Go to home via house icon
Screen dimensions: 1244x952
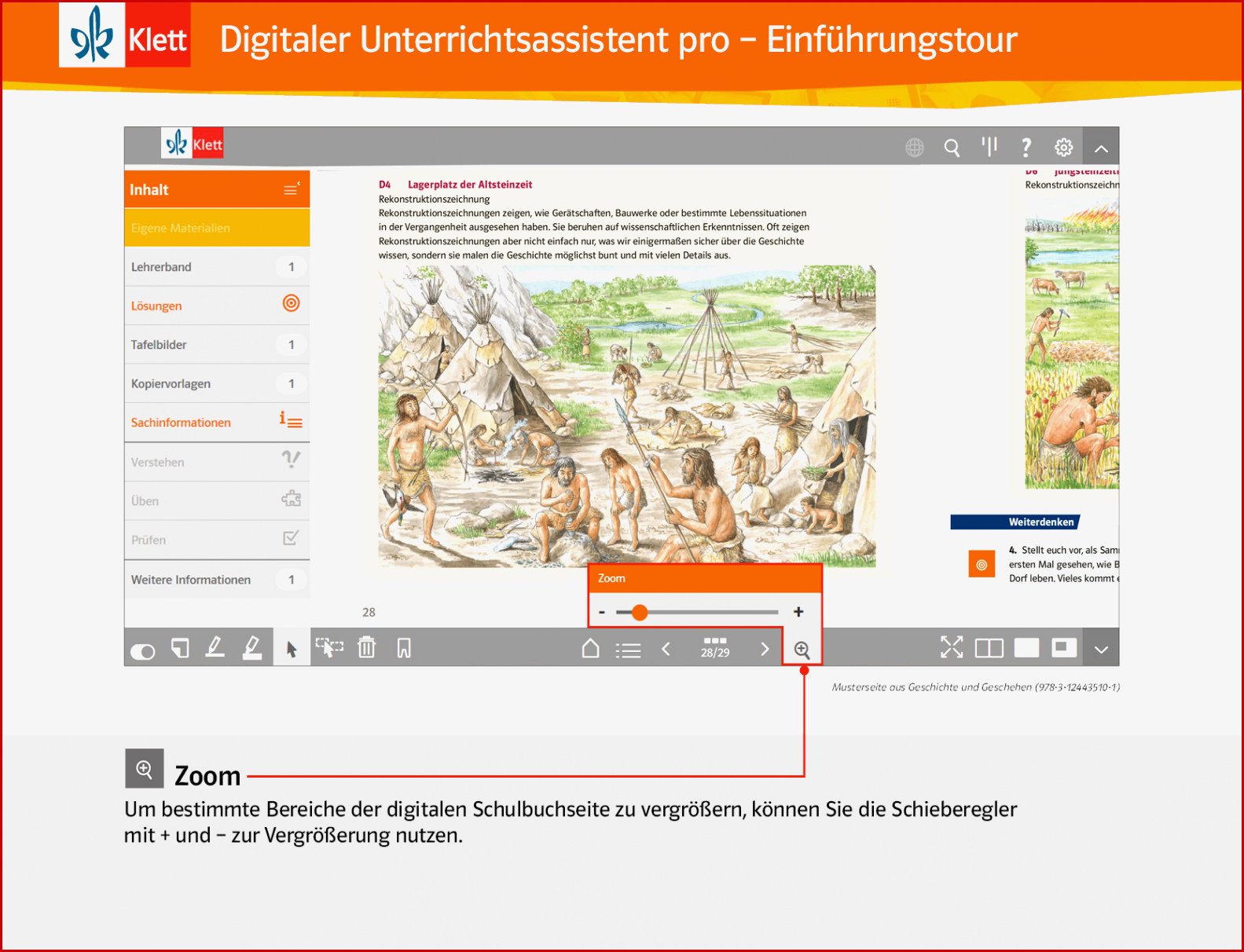[x=590, y=648]
